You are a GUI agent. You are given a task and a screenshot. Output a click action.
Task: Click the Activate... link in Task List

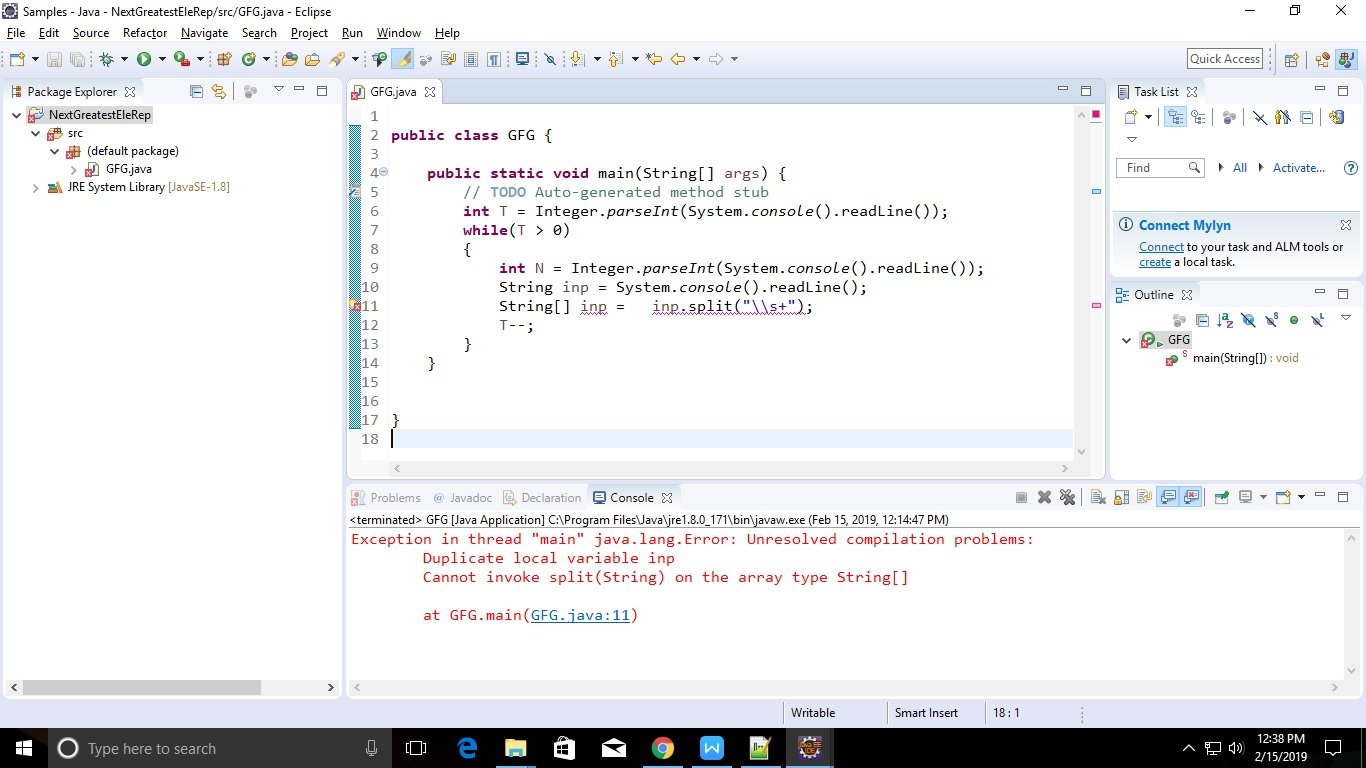[x=1299, y=168]
